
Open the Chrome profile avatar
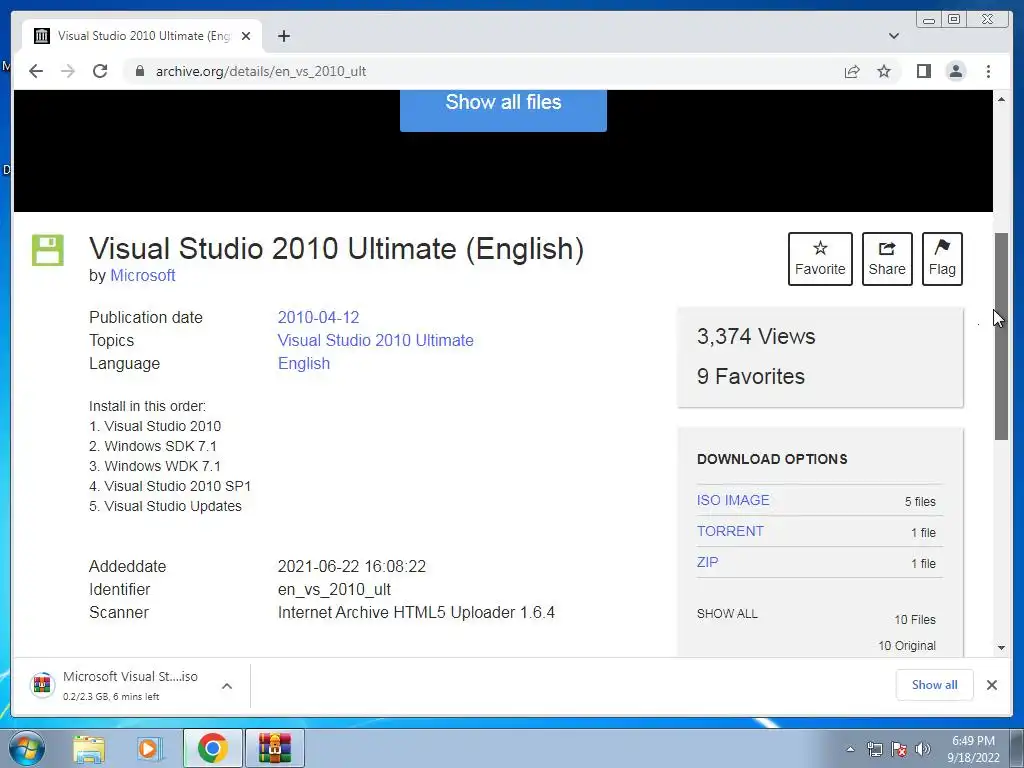(955, 71)
